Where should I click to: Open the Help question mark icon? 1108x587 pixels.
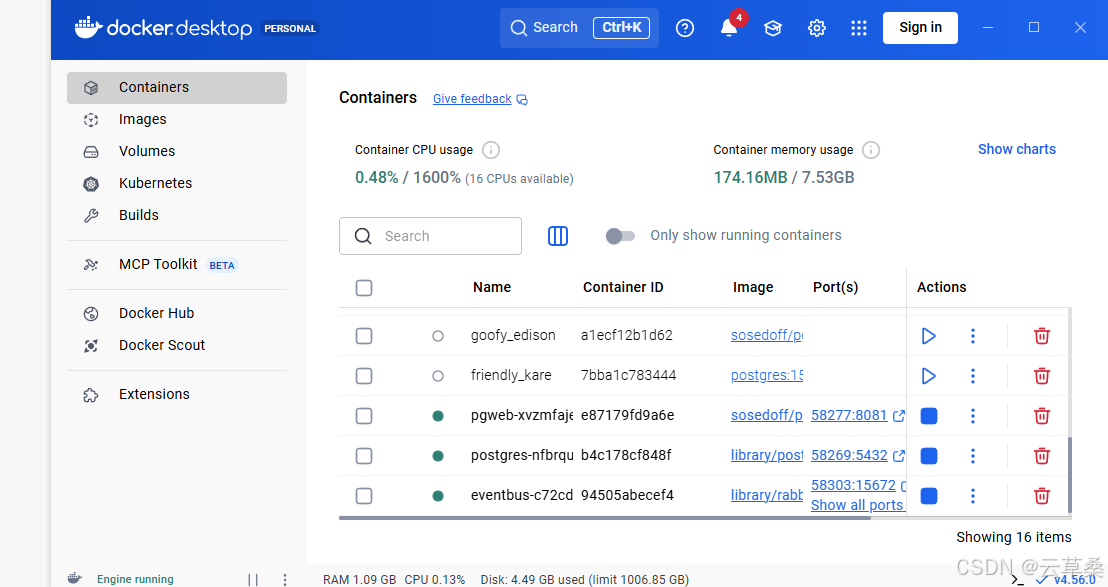(685, 28)
